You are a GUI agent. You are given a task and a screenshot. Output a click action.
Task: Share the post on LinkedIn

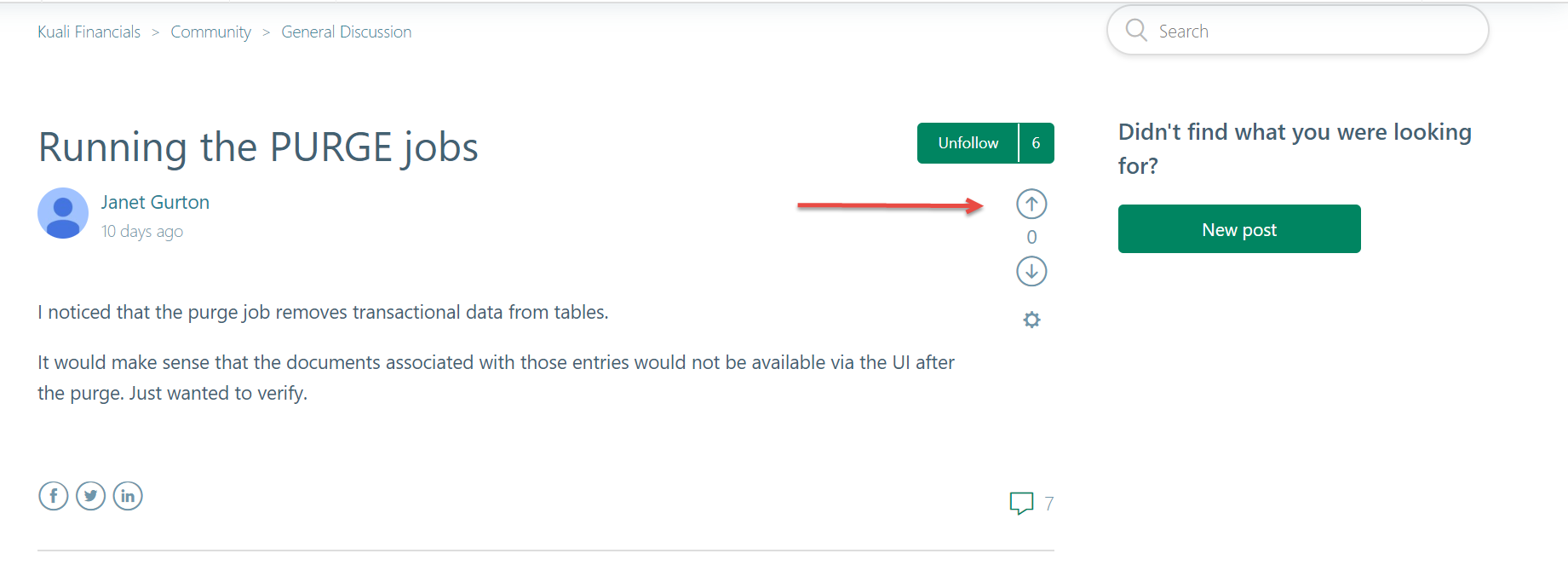pyautogui.click(x=128, y=496)
